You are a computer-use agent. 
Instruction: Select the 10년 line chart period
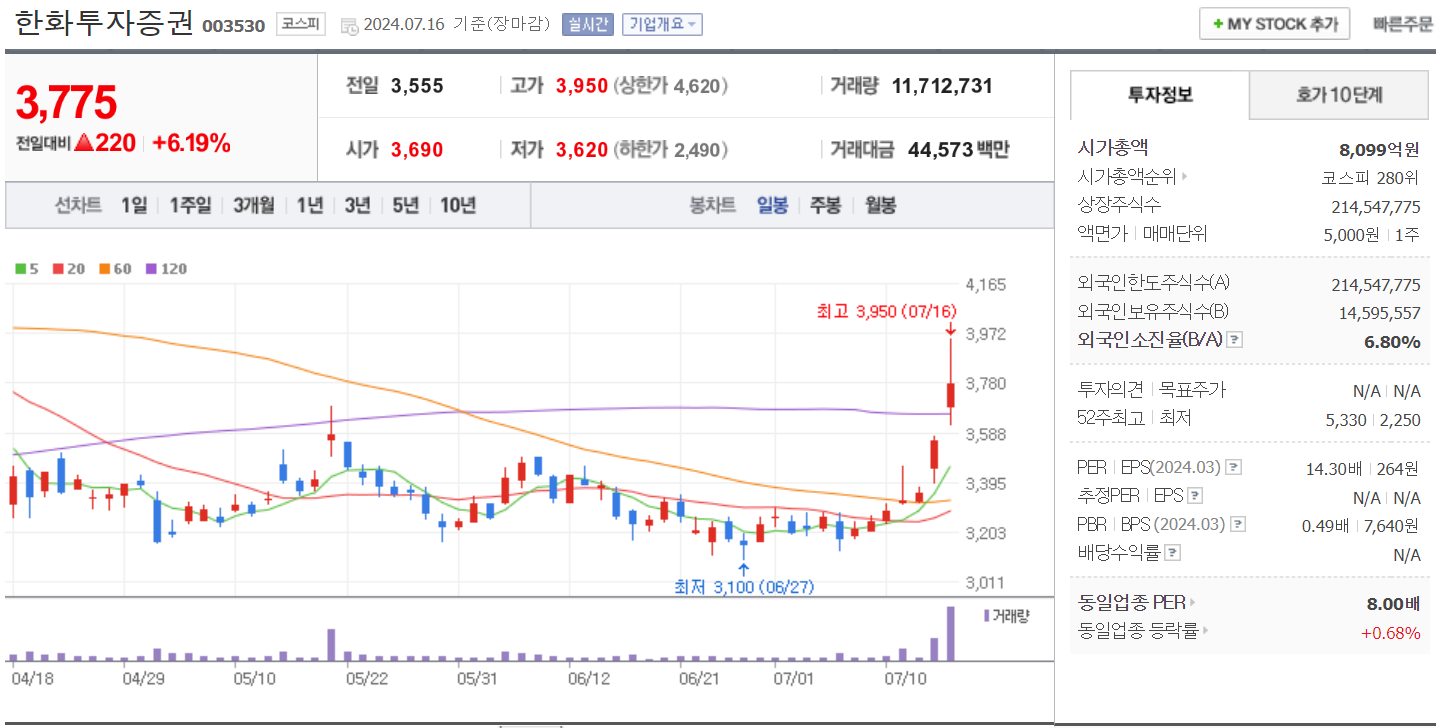458,205
